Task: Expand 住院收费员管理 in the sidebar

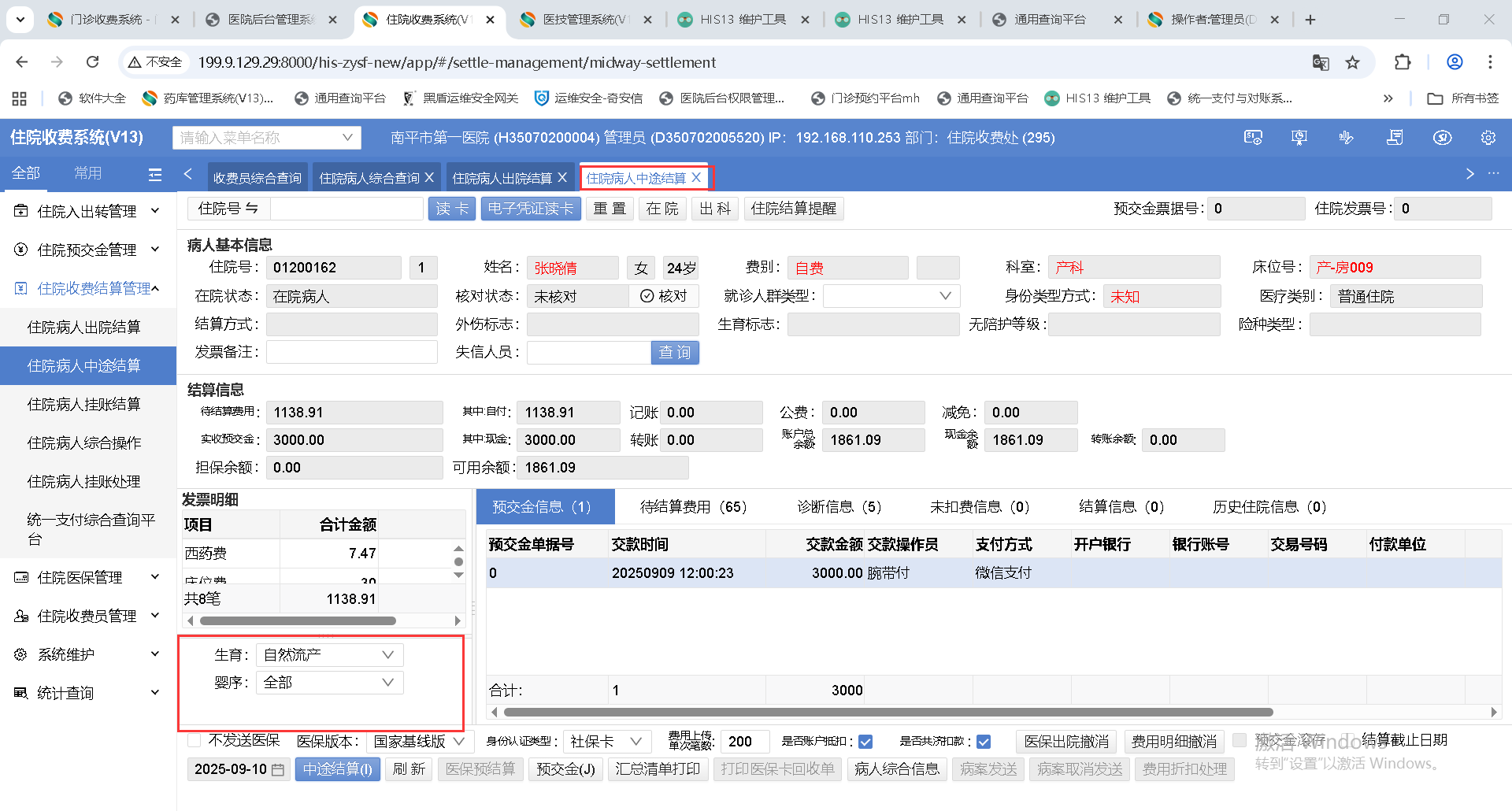Action: click(88, 616)
